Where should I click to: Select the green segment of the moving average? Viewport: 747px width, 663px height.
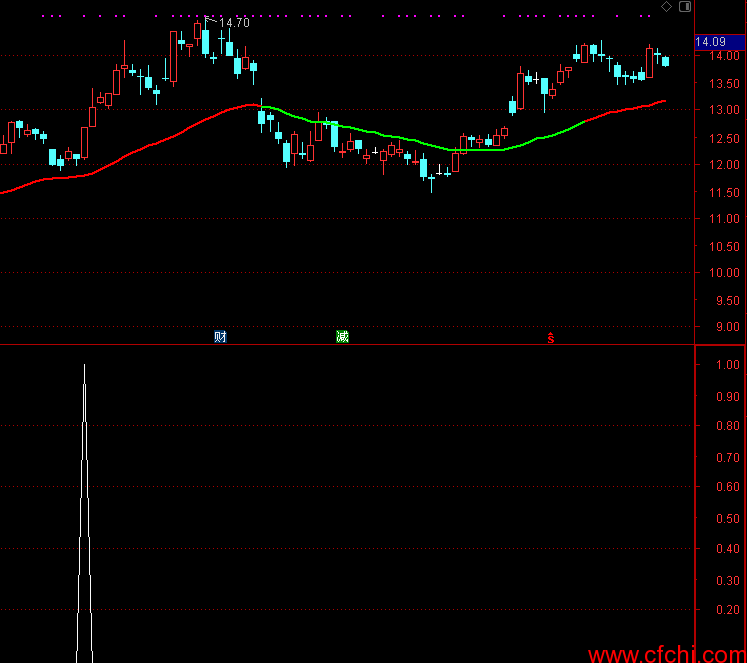[x=422, y=142]
